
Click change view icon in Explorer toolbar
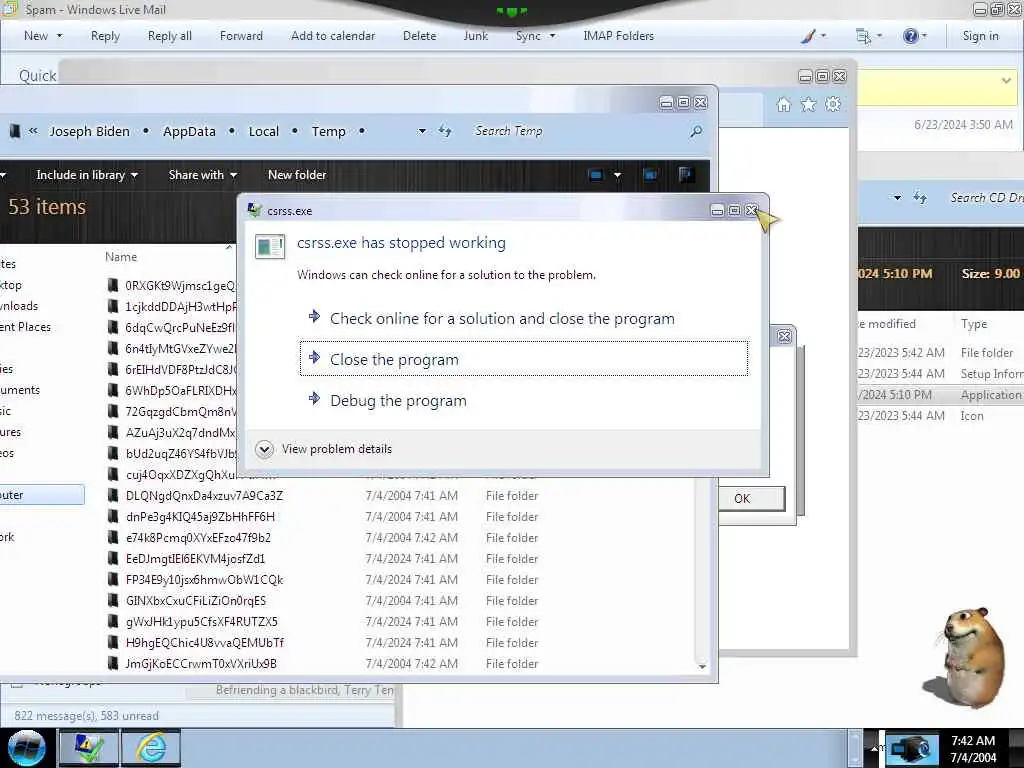(596, 175)
